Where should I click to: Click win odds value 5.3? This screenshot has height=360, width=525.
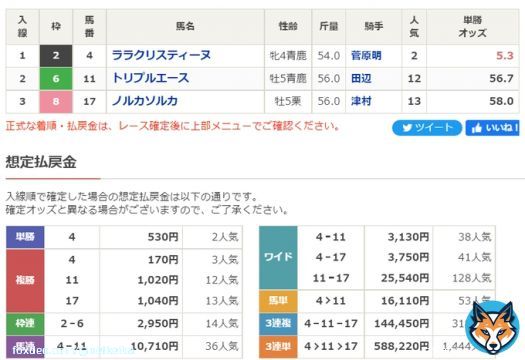coord(505,56)
